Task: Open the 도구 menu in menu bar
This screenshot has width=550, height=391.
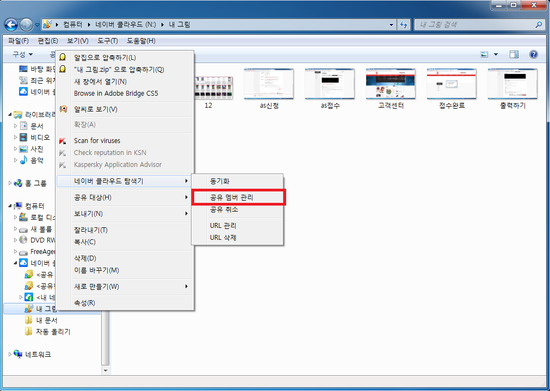Action: point(107,41)
